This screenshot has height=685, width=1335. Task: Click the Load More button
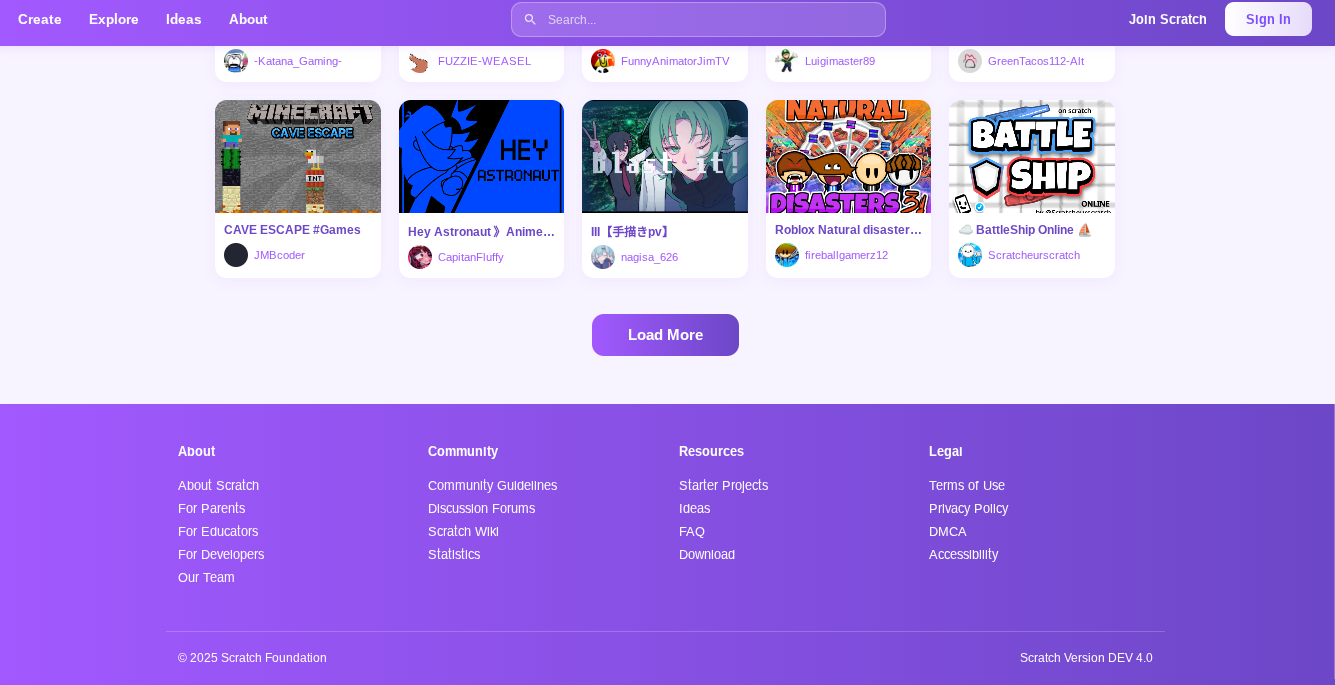[x=665, y=335]
